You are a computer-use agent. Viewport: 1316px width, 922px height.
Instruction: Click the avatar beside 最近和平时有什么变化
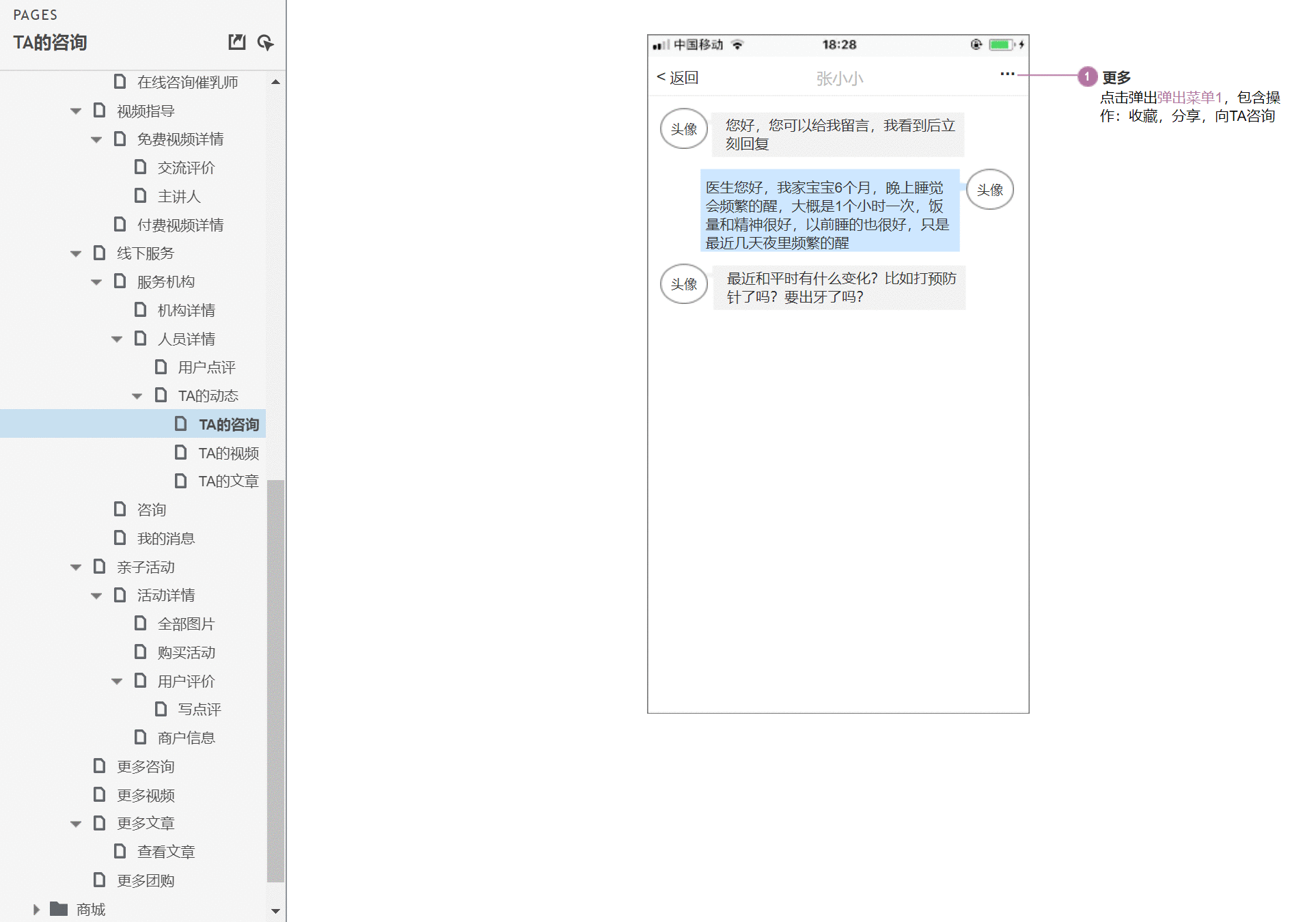coord(684,283)
